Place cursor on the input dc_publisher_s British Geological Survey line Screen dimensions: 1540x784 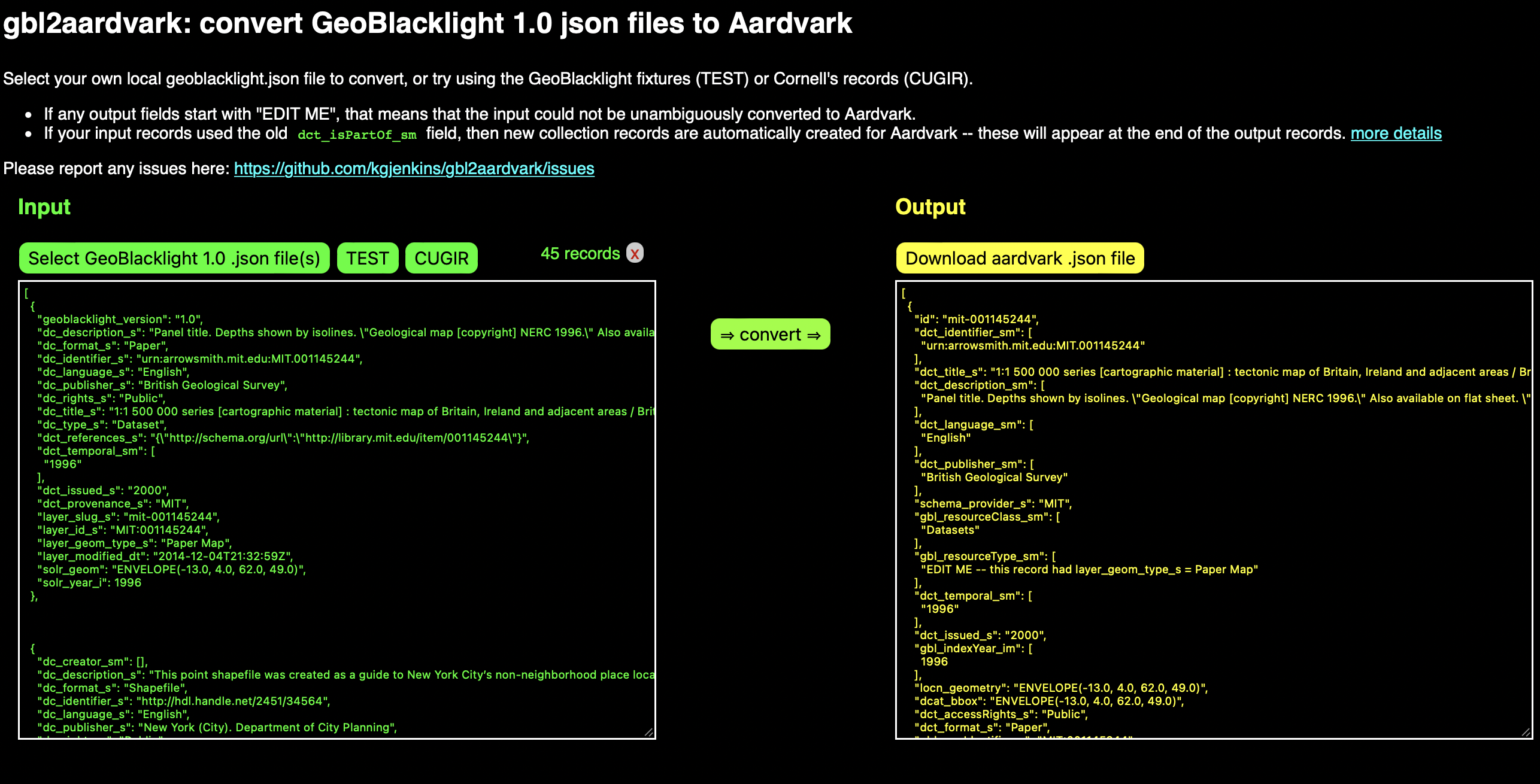tap(162, 385)
